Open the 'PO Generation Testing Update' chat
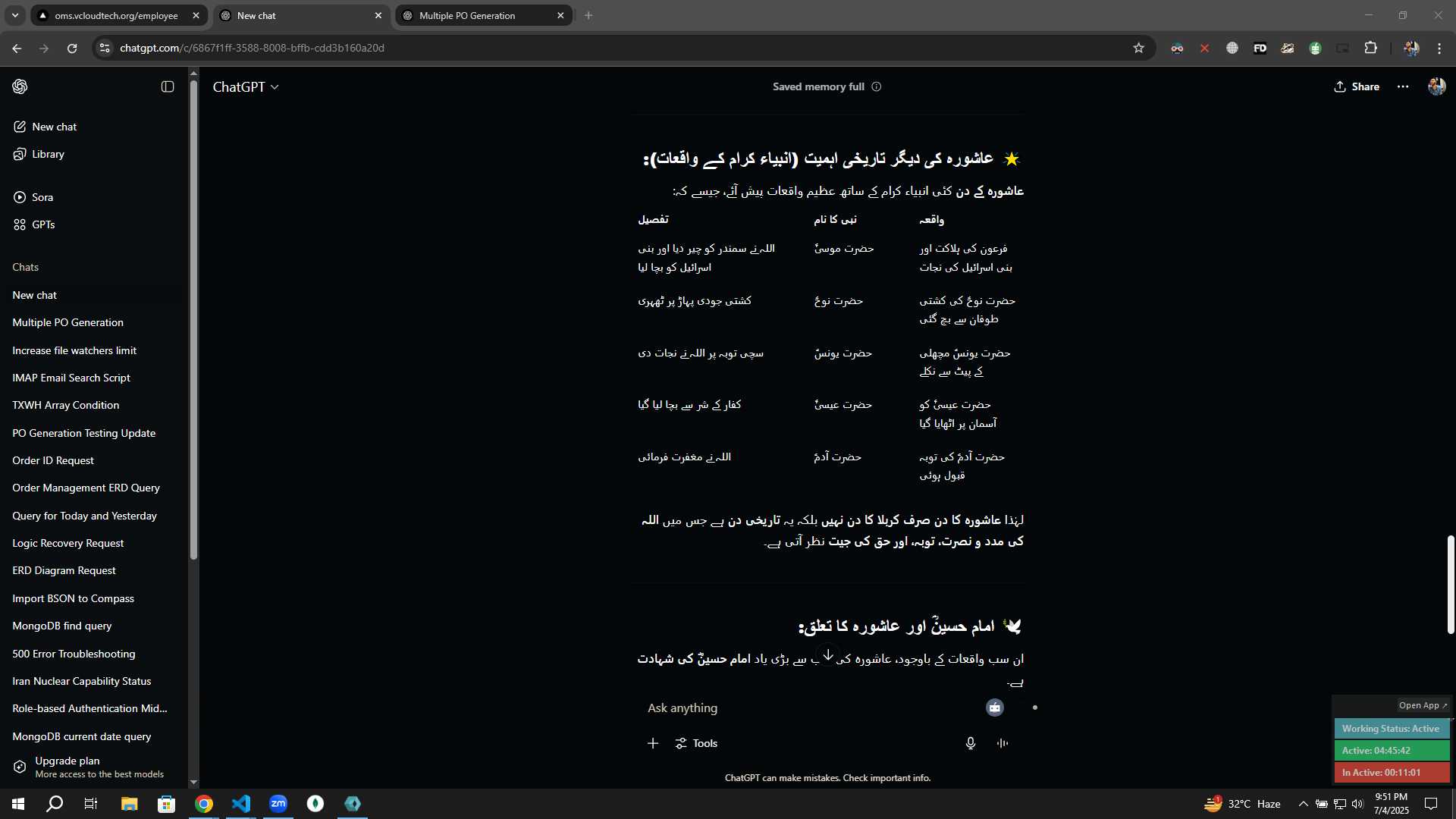This screenshot has width=1456, height=819. click(94, 433)
